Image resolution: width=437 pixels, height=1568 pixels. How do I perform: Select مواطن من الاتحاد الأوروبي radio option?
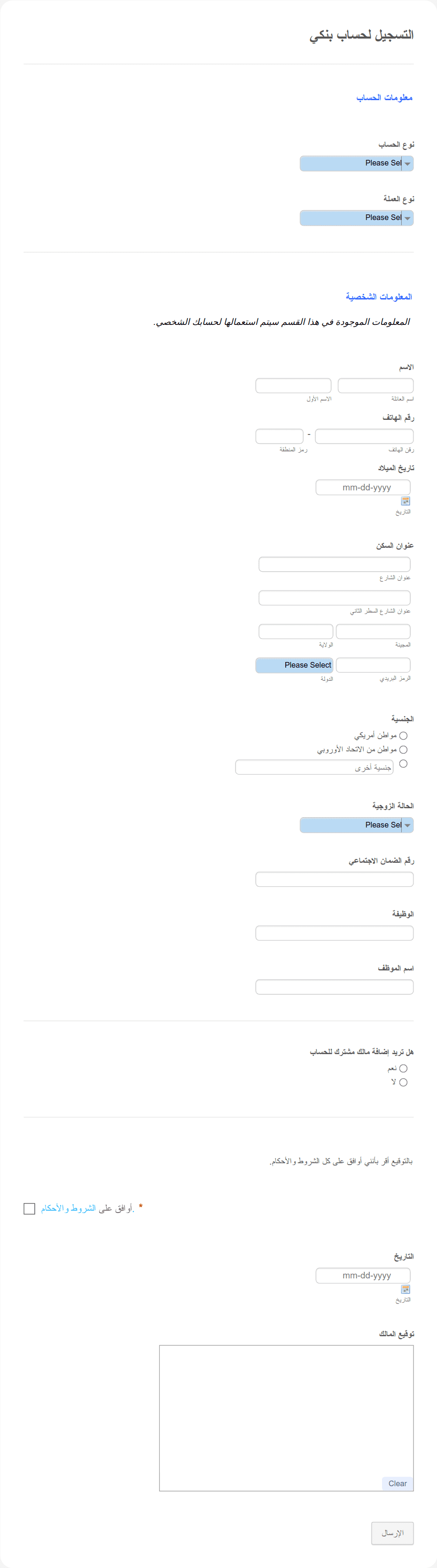click(x=403, y=750)
